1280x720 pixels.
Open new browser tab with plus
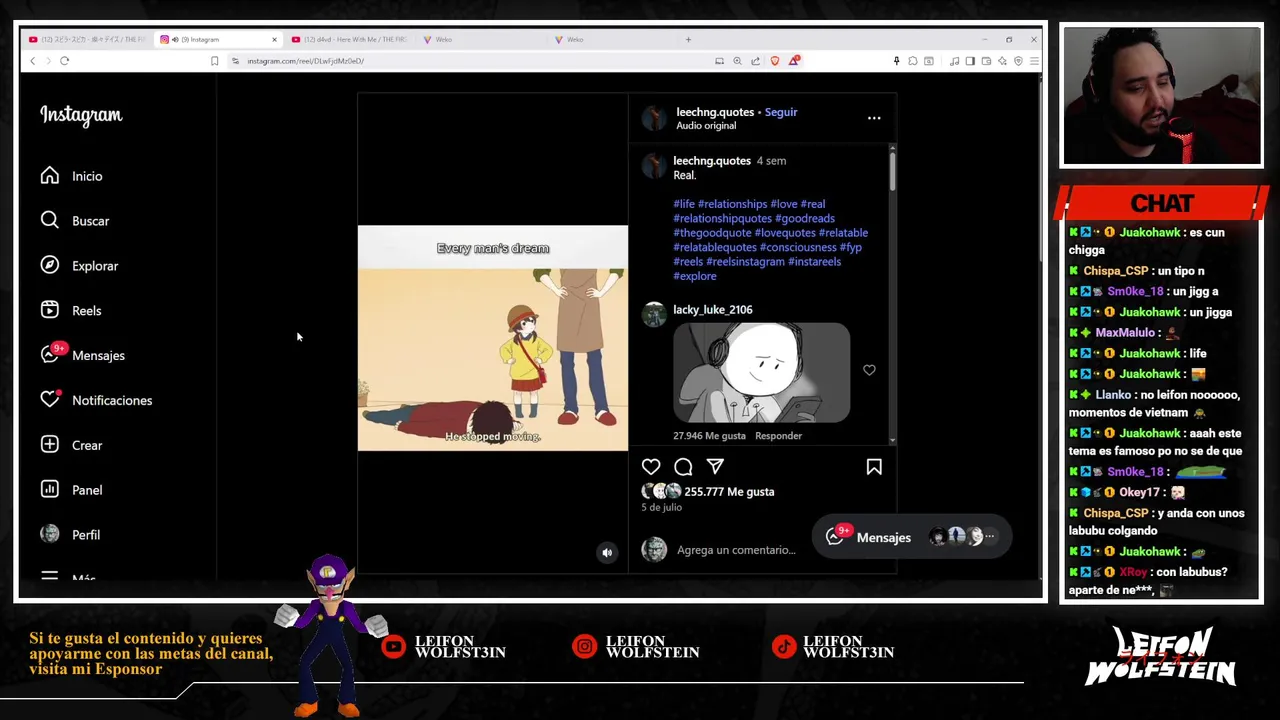click(688, 39)
